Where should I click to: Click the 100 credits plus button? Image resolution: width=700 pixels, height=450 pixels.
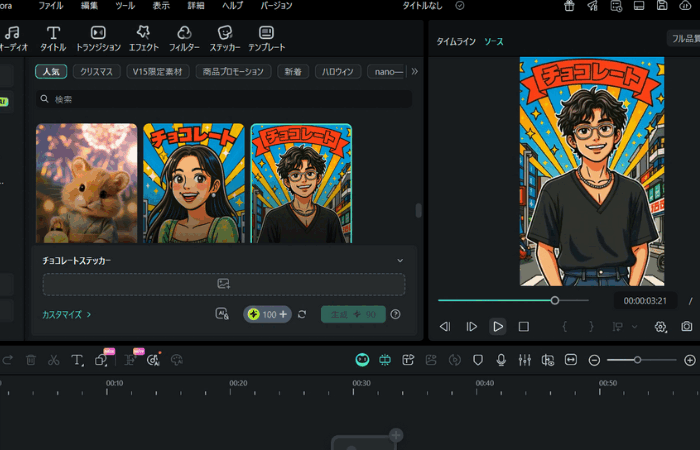coord(267,314)
